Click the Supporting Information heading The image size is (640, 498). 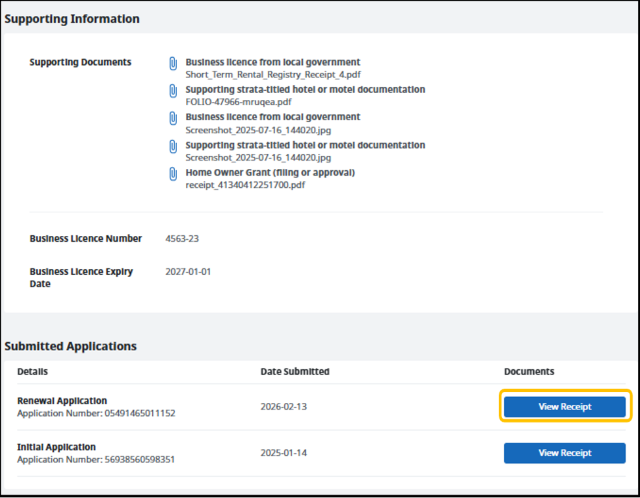click(x=72, y=19)
